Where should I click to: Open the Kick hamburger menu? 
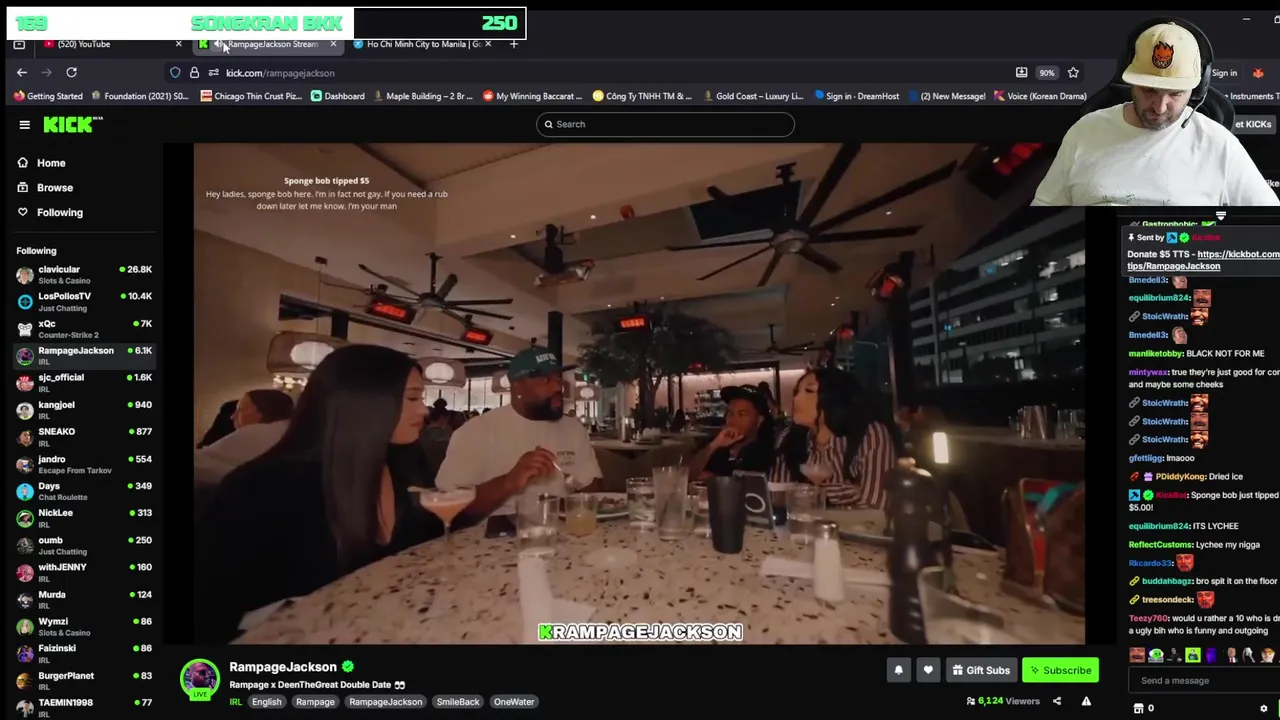pyautogui.click(x=24, y=124)
